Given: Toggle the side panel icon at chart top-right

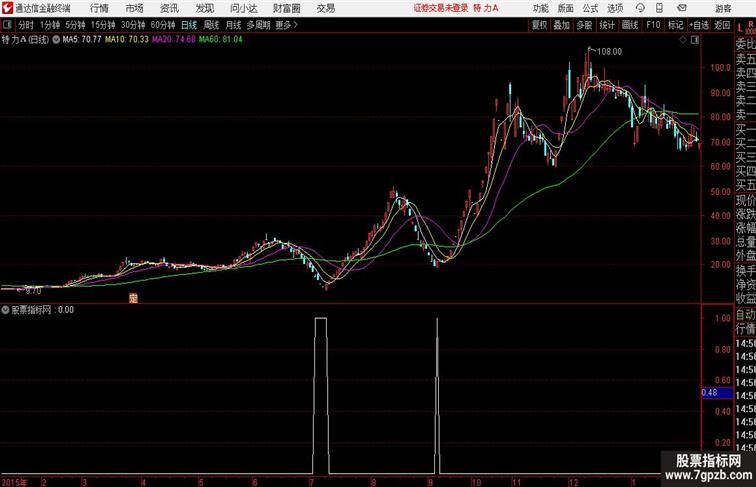Looking at the screenshot, I should click(695, 40).
